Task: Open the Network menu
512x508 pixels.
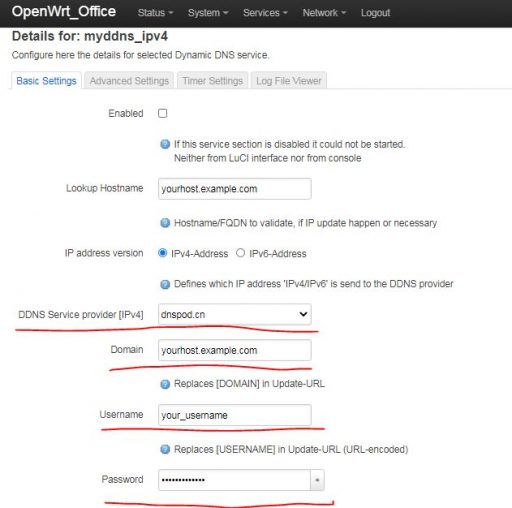Action: pos(324,13)
